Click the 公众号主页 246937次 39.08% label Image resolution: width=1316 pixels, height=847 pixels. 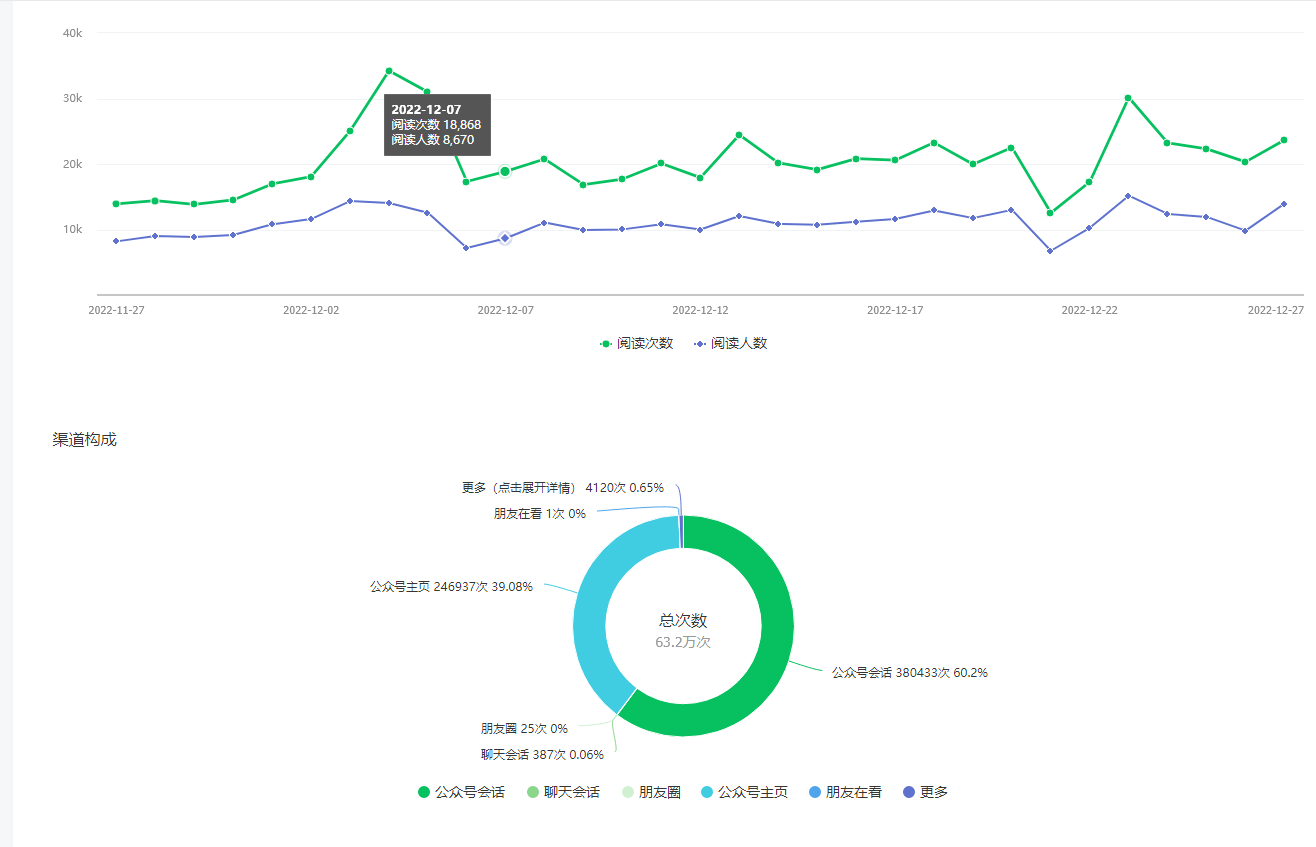tap(451, 587)
